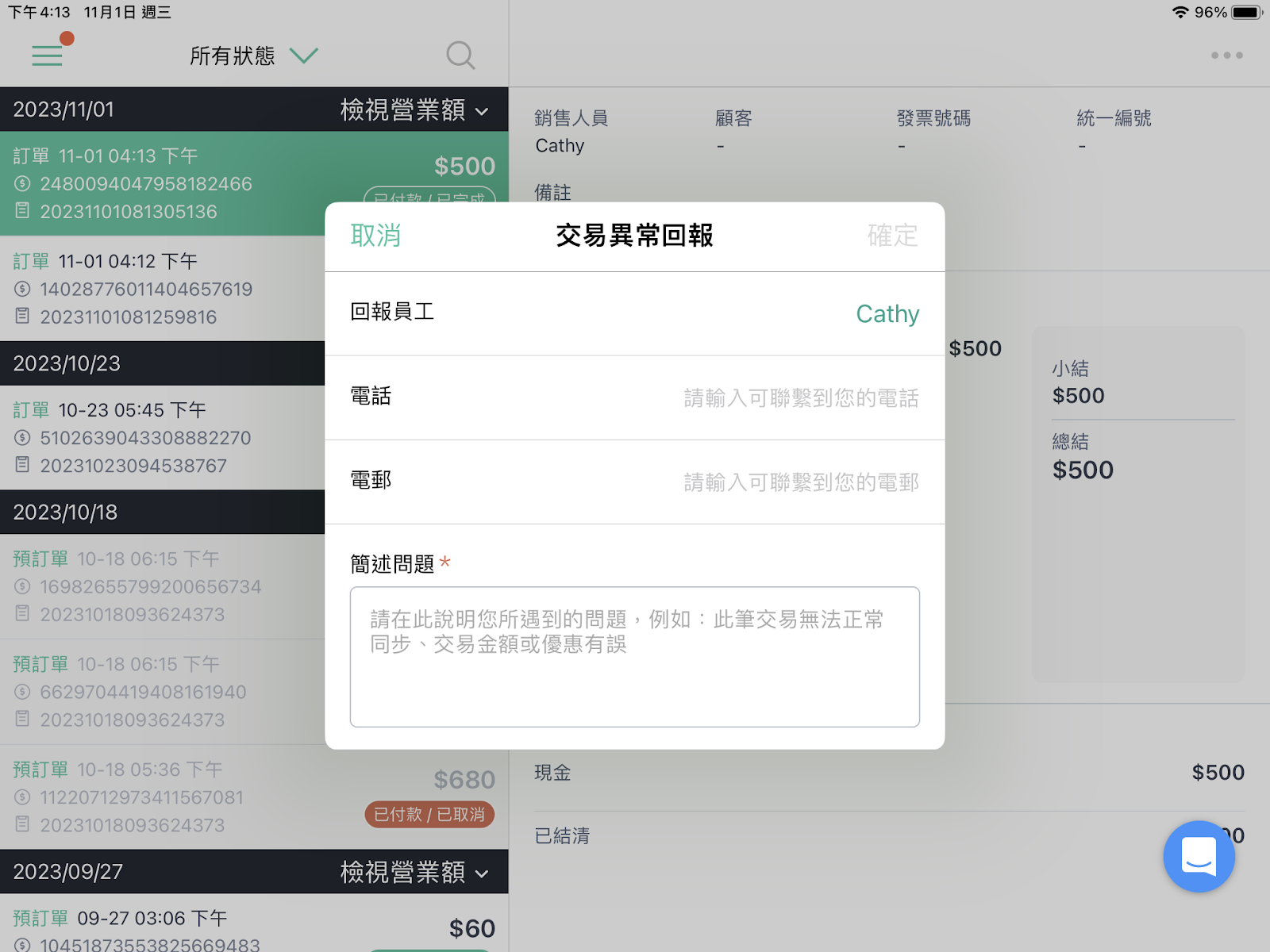Open the hamburger menu icon
Viewport: 1270px width, 952px height.
(47, 56)
